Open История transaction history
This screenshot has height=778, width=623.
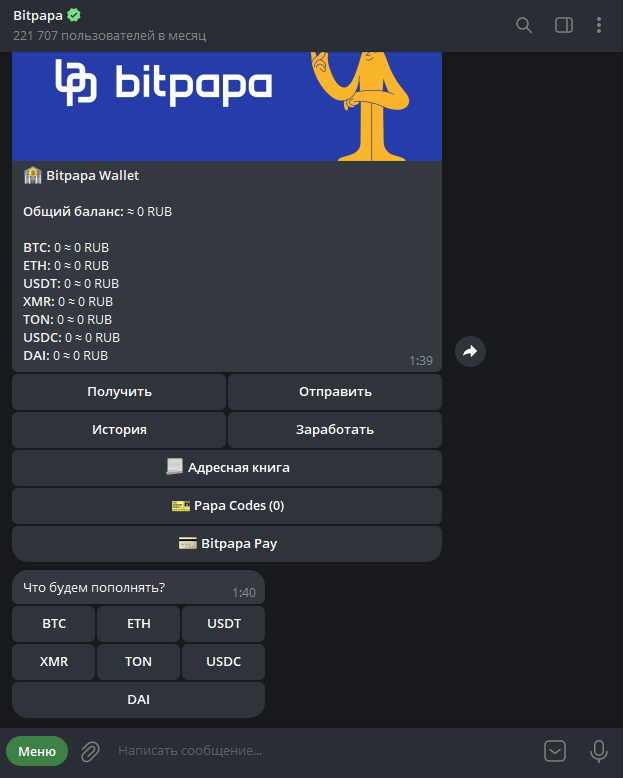point(119,430)
